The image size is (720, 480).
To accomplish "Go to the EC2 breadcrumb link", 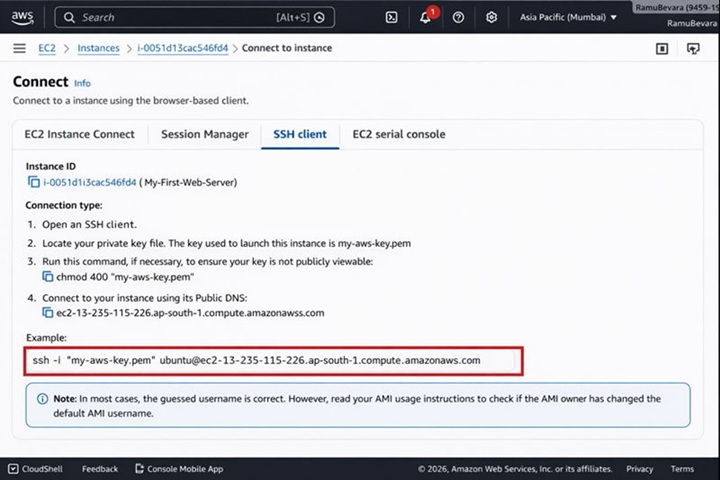I will point(46,48).
